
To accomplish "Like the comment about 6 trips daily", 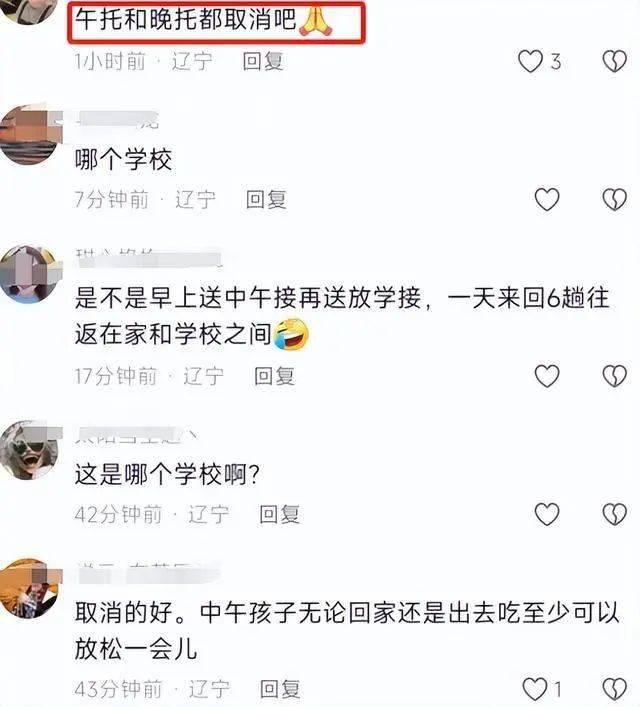I will (547, 376).
